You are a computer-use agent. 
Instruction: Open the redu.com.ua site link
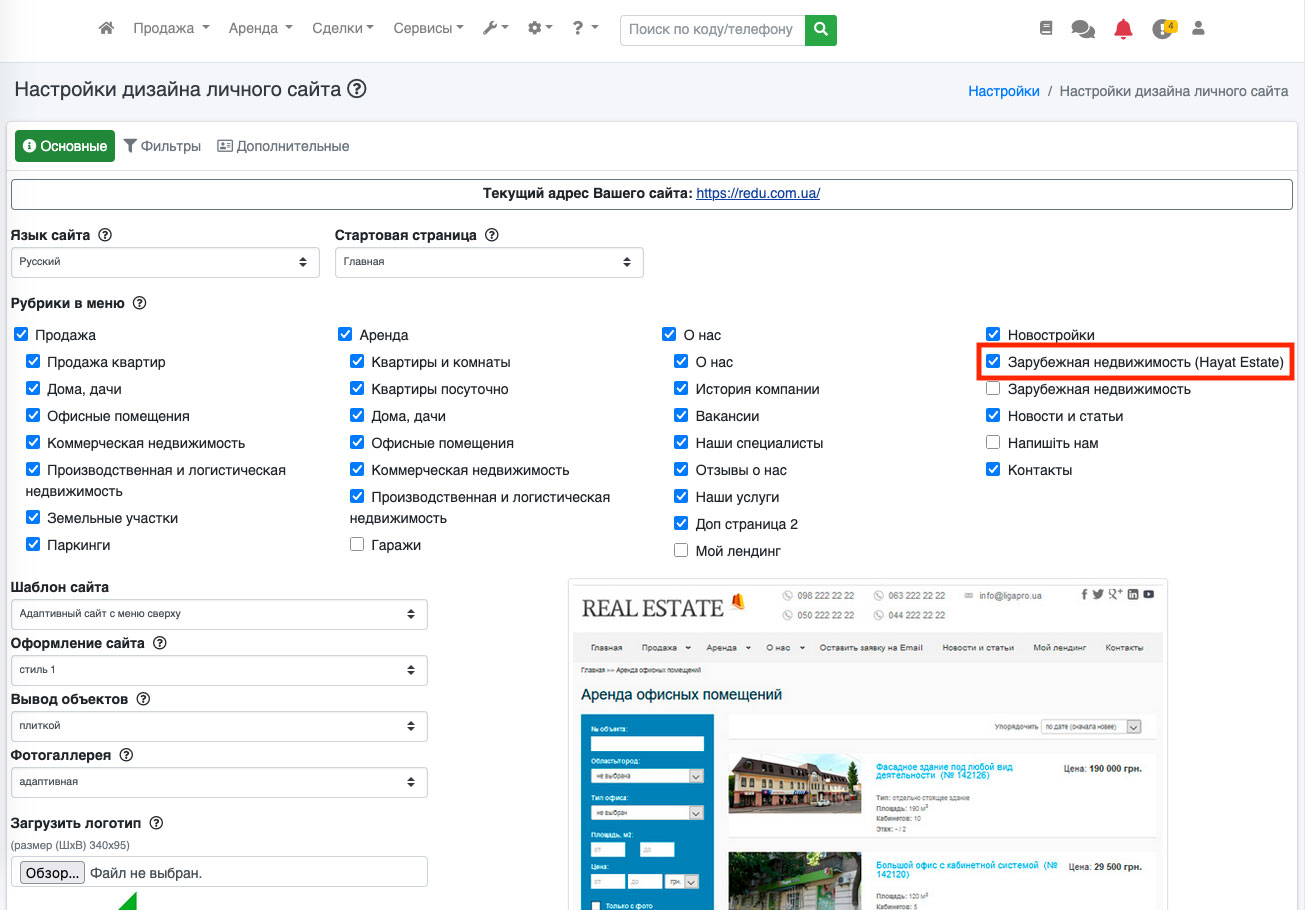[758, 193]
